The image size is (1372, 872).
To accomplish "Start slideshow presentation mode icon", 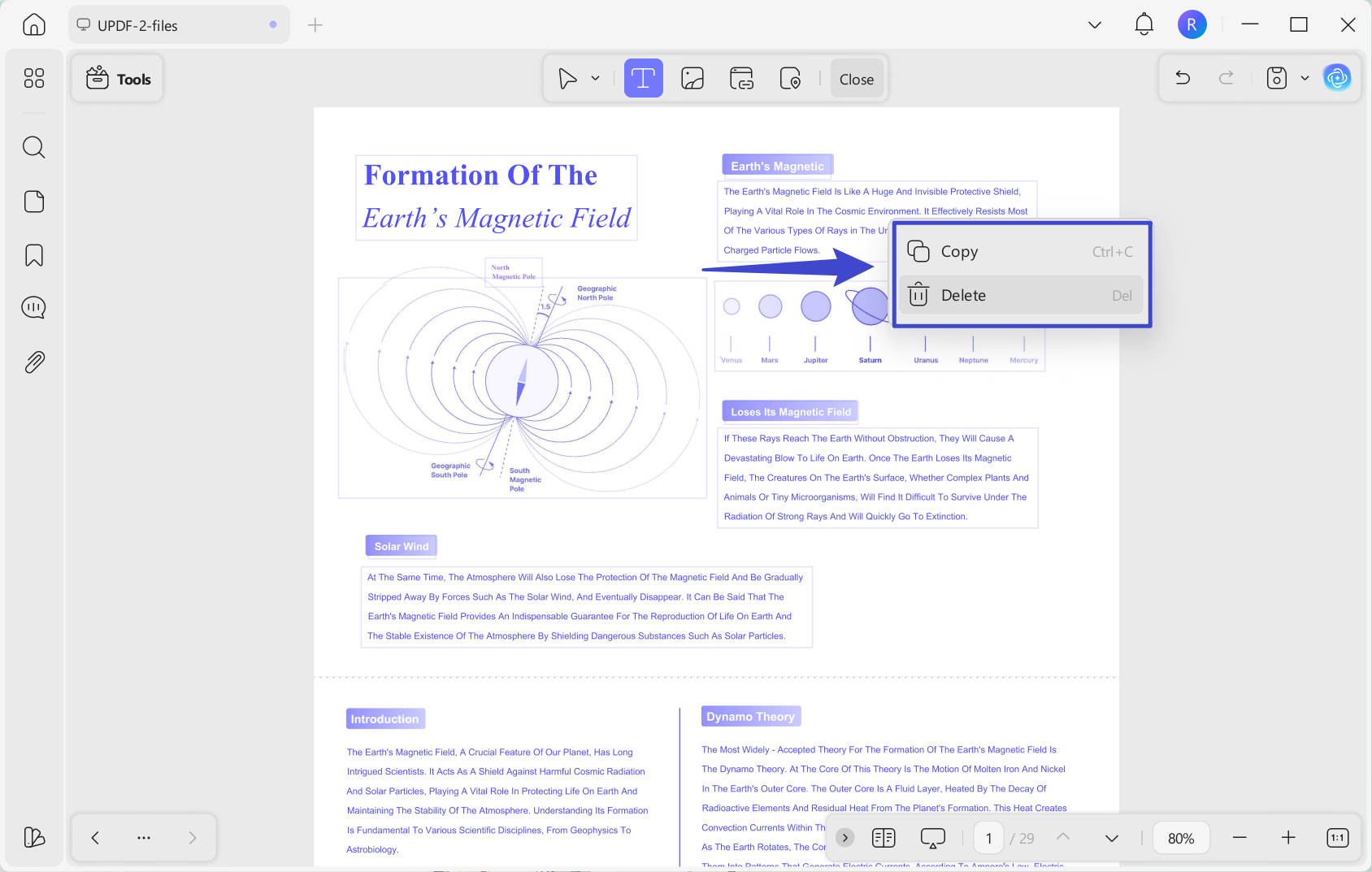I will (x=933, y=838).
